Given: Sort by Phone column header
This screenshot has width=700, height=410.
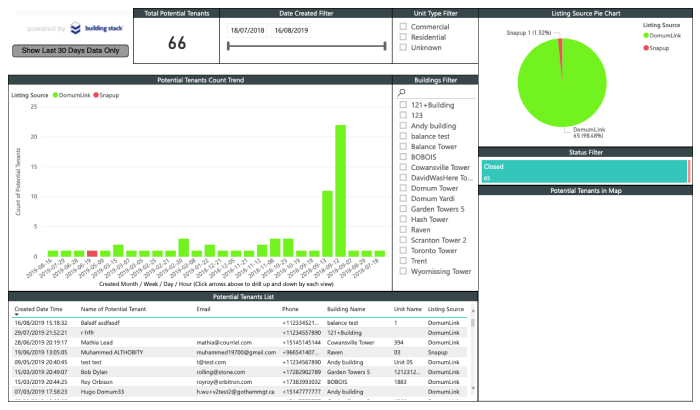Looking at the screenshot, I should 290,309.
